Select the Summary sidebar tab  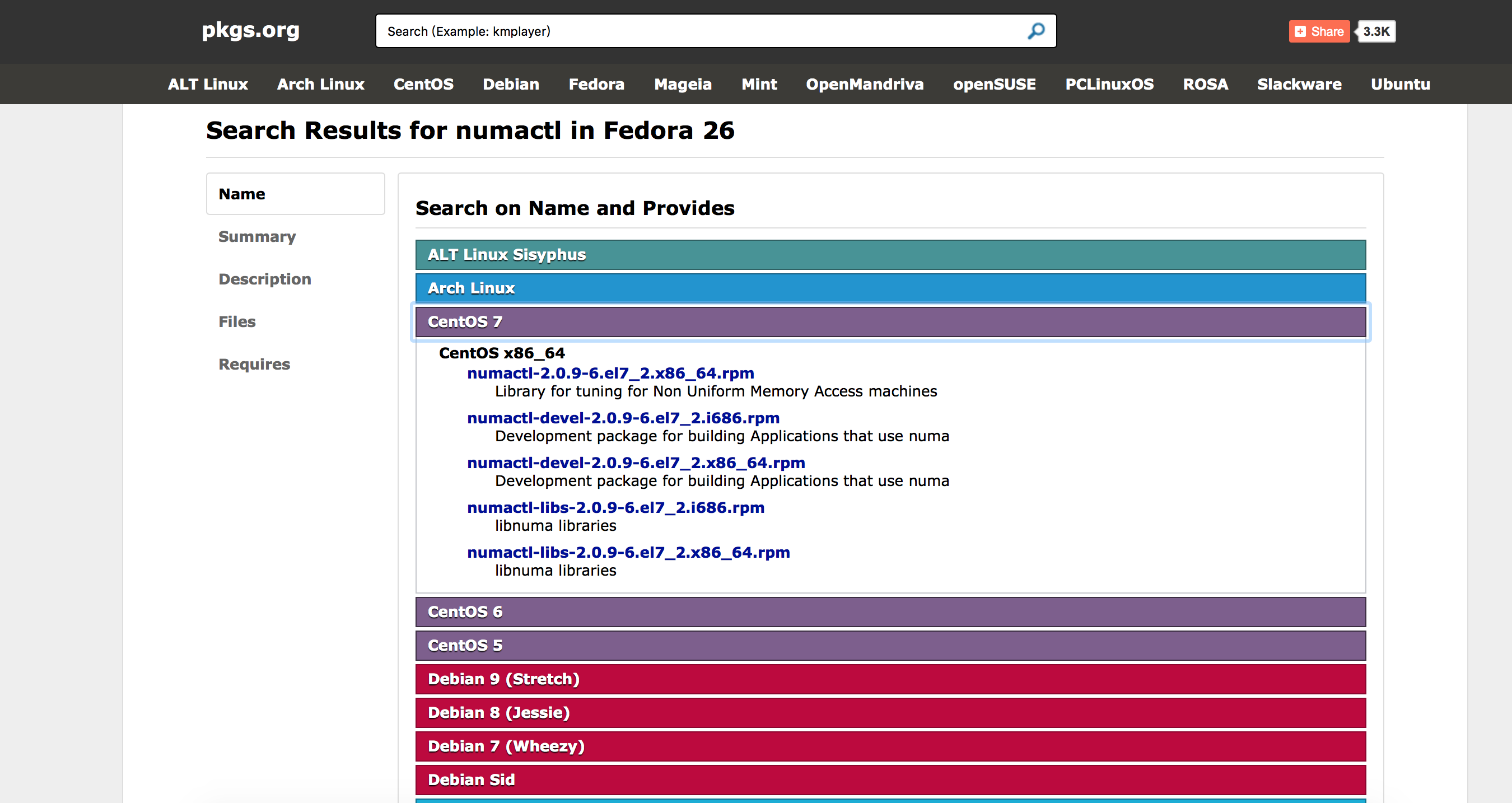point(257,236)
